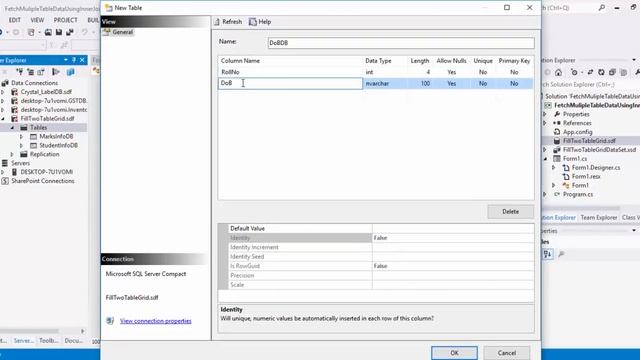640x360 pixels.
Task: Expand the Properties node in Solution Explorer
Action: 545,114
